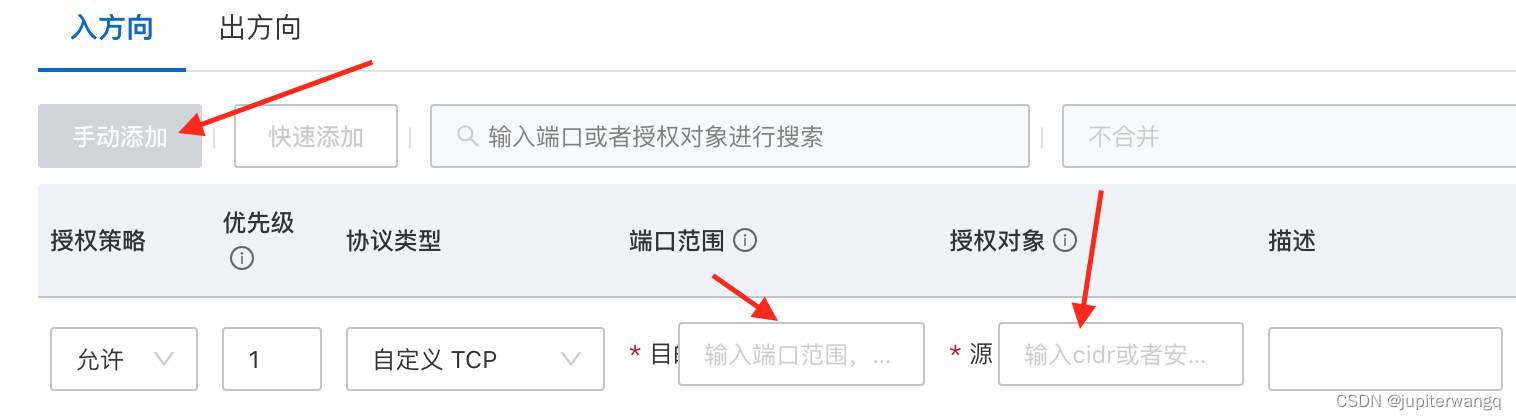Switch to the 出方向 tab

[x=260, y=28]
